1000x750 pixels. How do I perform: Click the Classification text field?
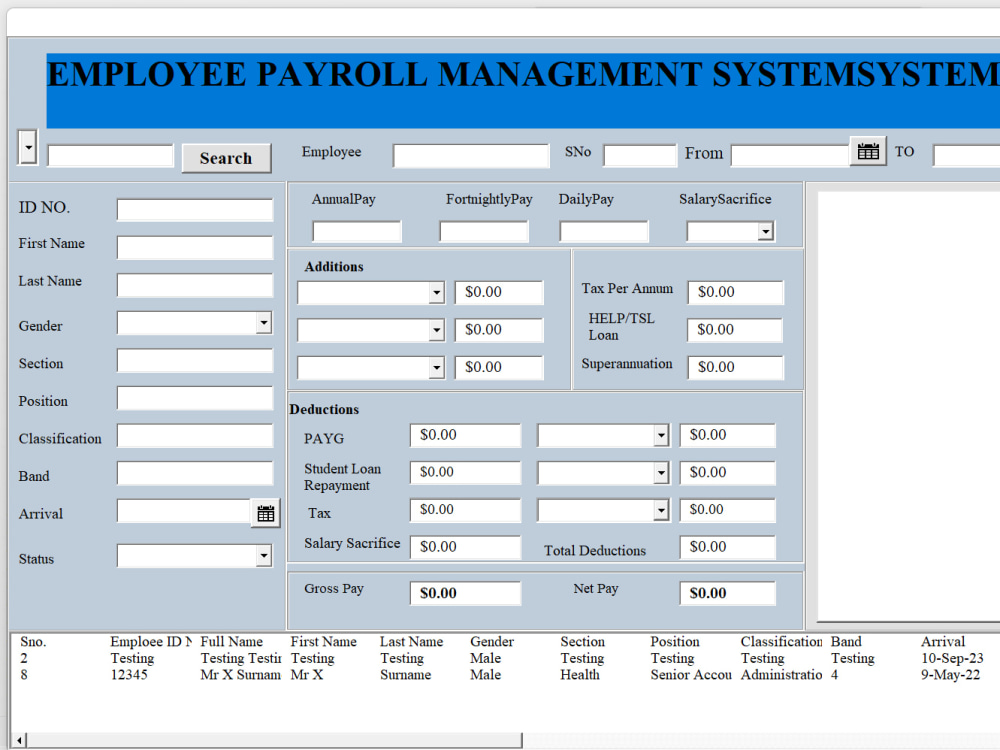point(195,436)
